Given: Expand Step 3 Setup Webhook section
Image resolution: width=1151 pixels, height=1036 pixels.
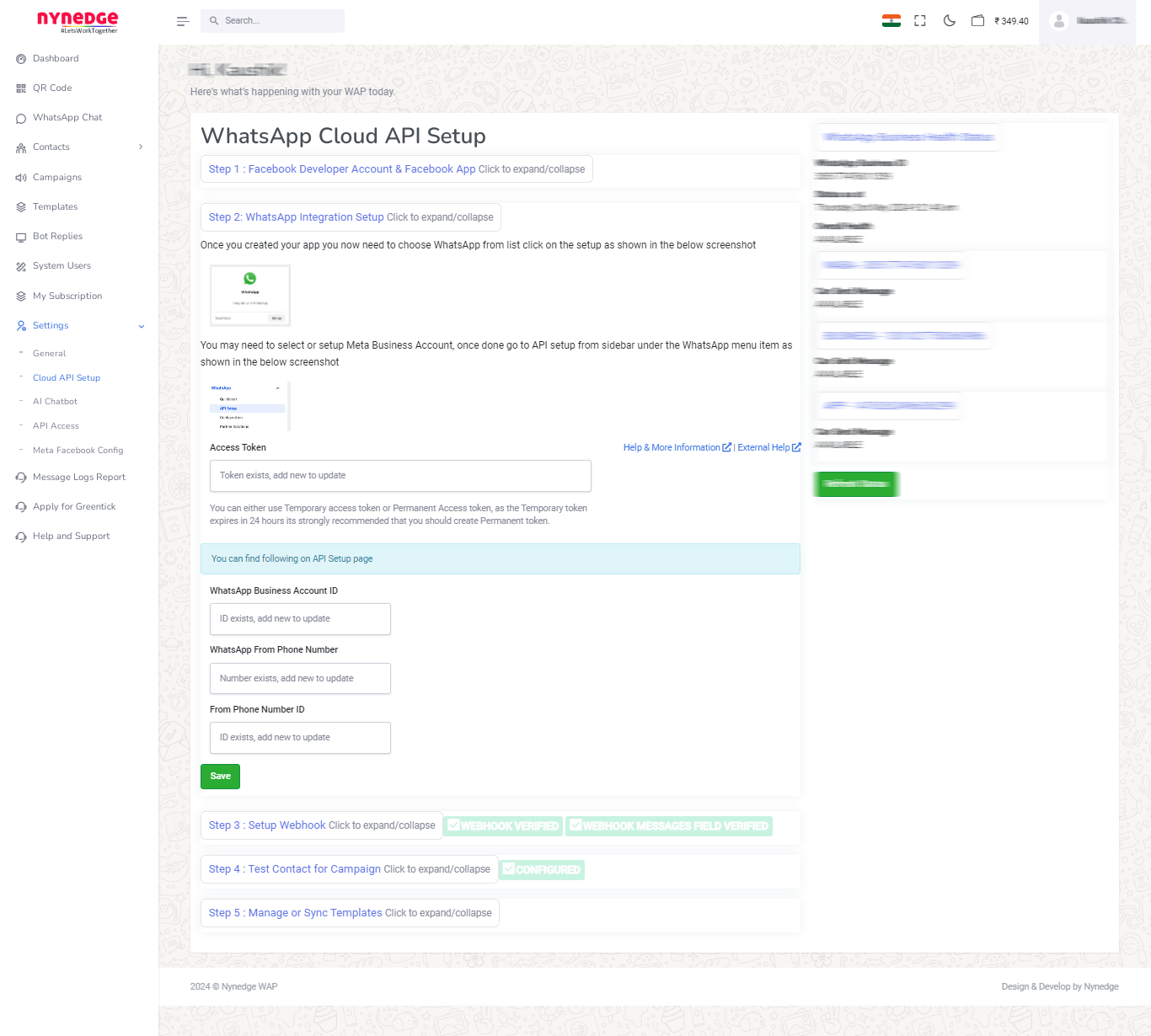Looking at the screenshot, I should click(322, 825).
